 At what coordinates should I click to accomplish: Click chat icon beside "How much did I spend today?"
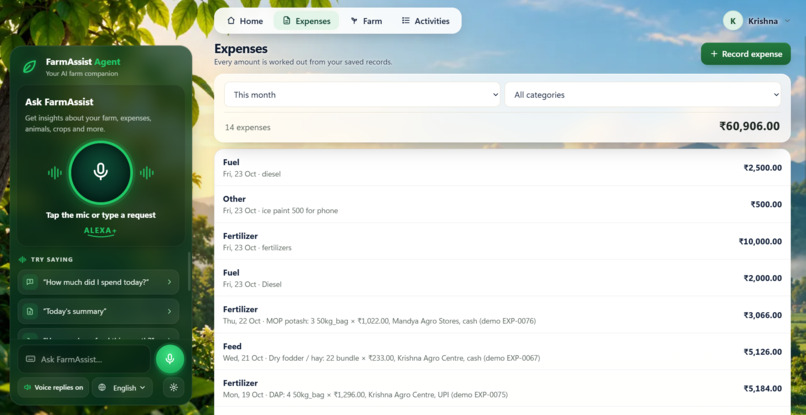30,282
